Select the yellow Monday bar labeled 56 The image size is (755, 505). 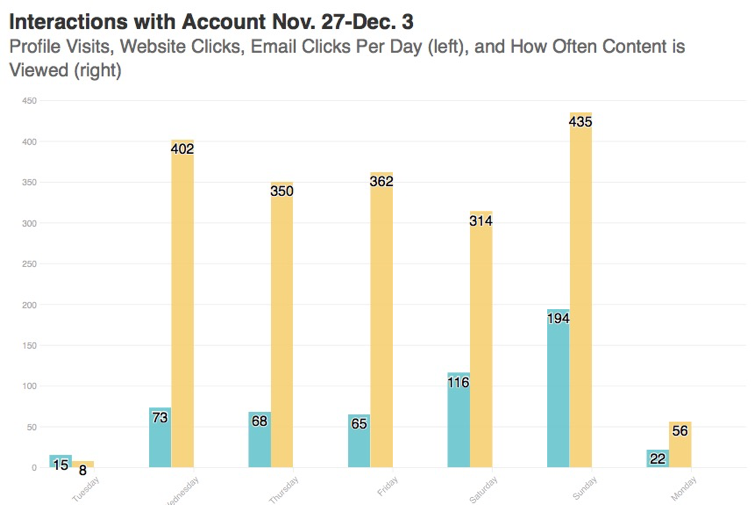[x=680, y=445]
